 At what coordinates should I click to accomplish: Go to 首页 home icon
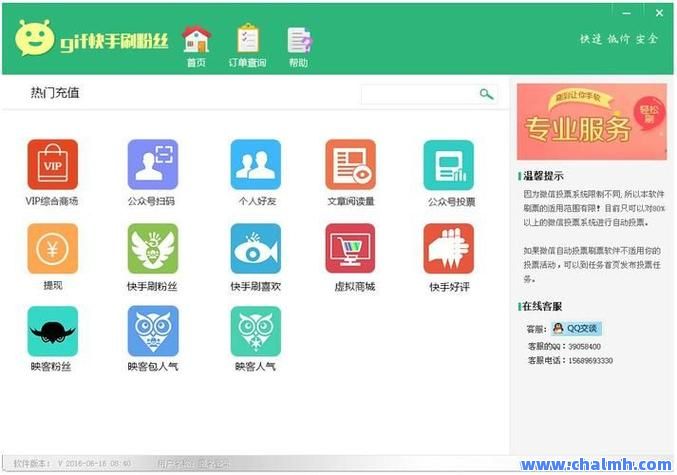(x=196, y=46)
